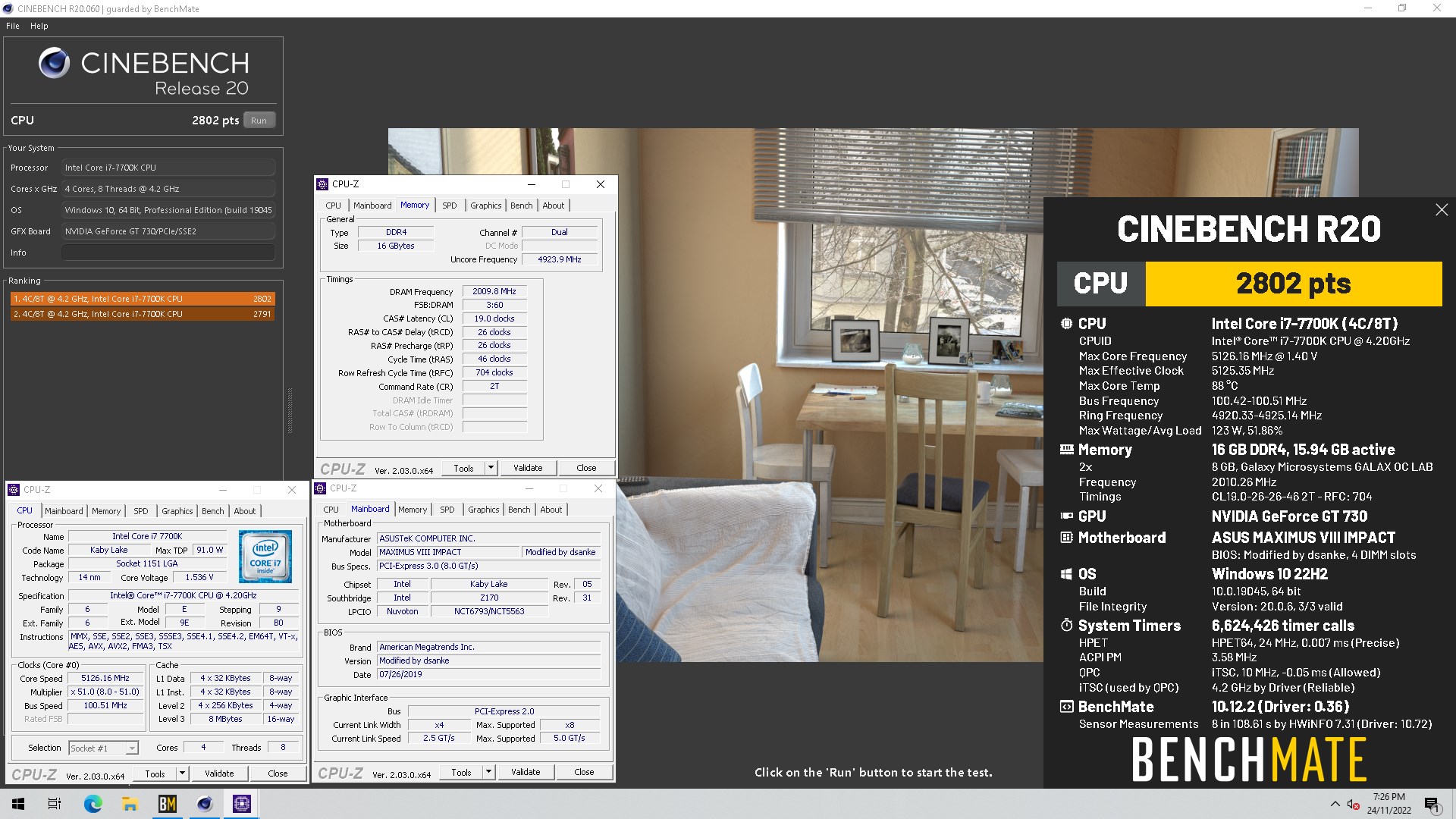The height and width of the screenshot is (819, 1456).
Task: Switch to BenchMate taskbar icon
Action: (x=167, y=804)
